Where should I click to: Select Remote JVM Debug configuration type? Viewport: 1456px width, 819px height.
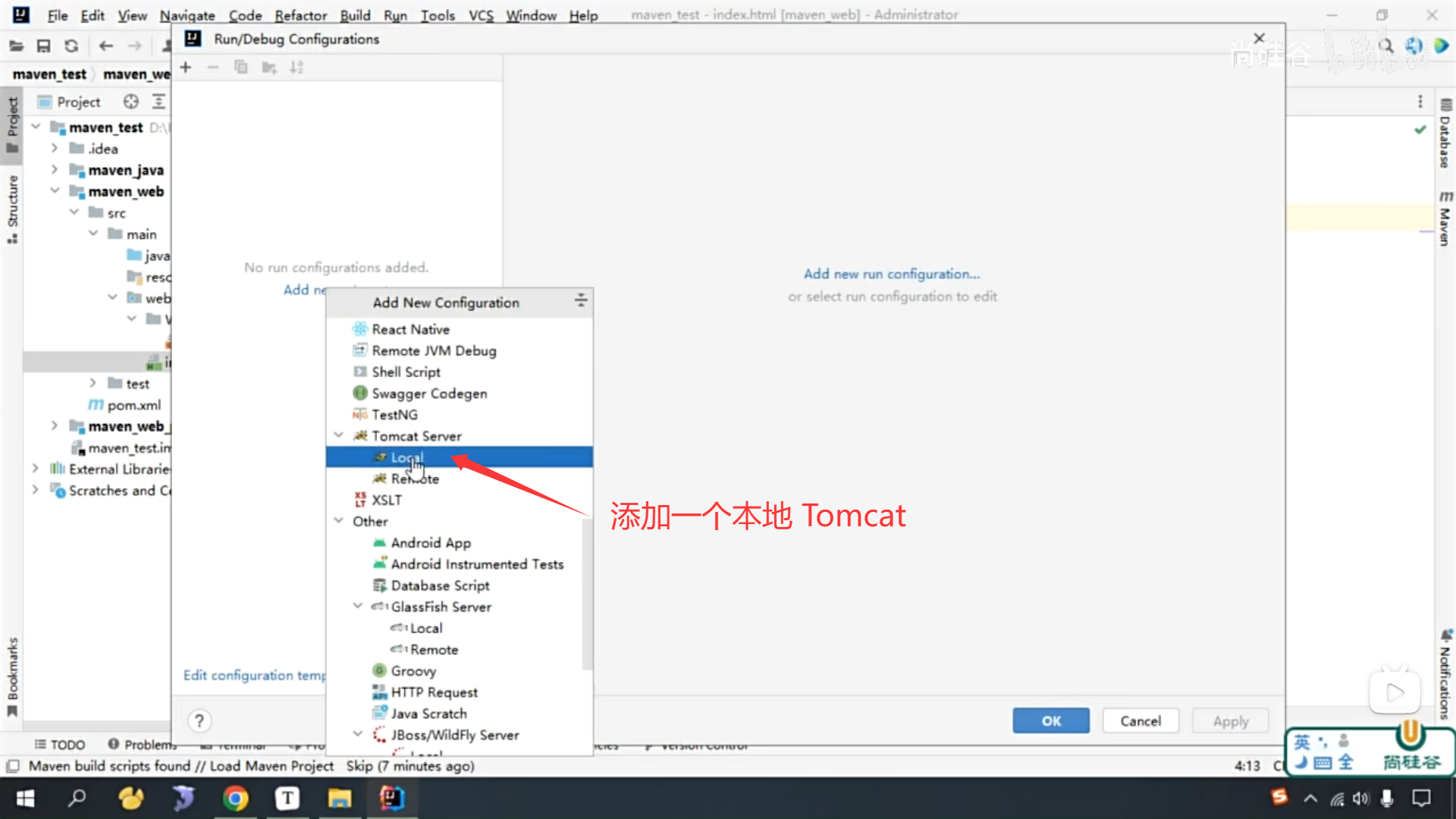coord(434,350)
